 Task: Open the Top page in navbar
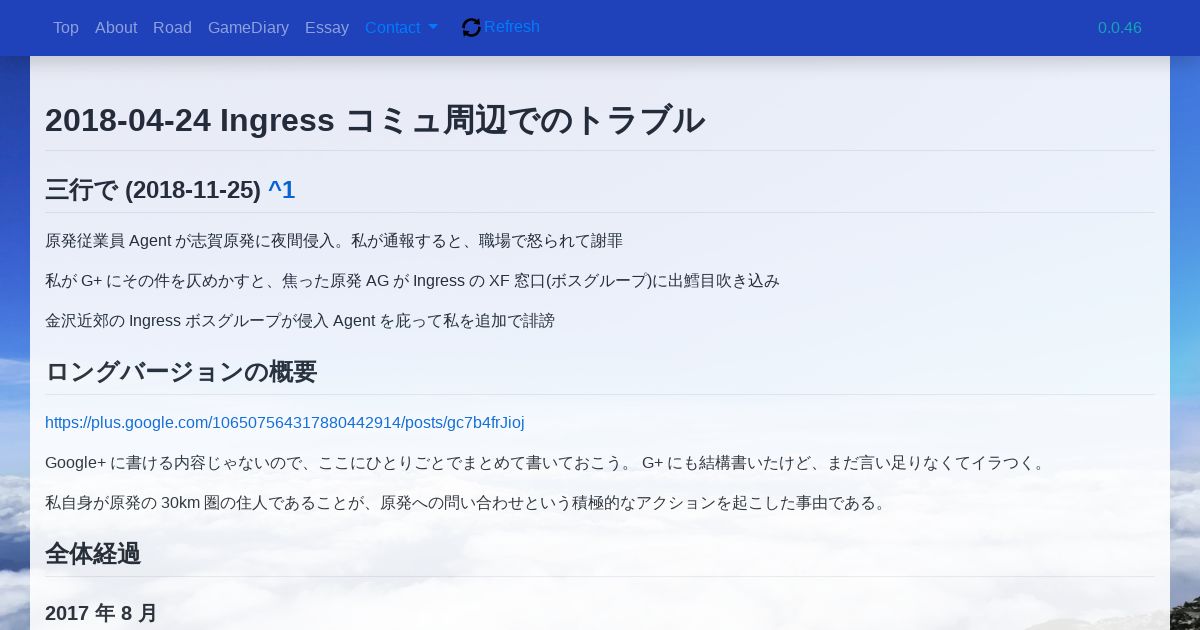tap(66, 28)
